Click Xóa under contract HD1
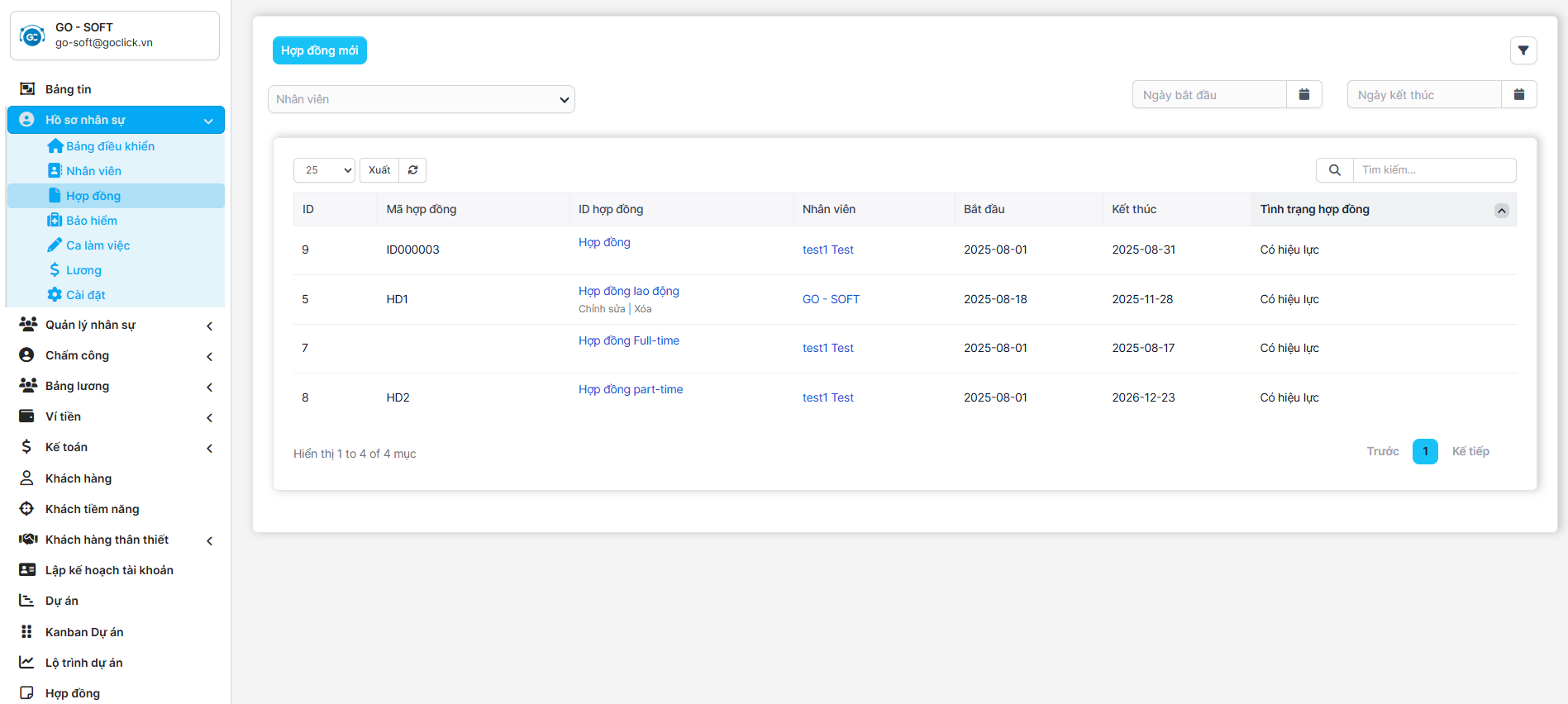The height and width of the screenshot is (704, 1568). point(642,309)
